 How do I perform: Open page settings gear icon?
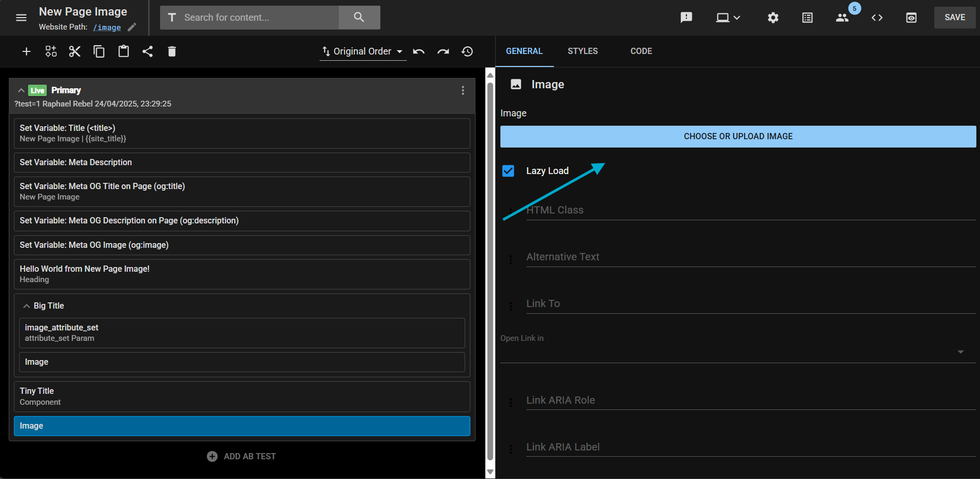click(773, 18)
